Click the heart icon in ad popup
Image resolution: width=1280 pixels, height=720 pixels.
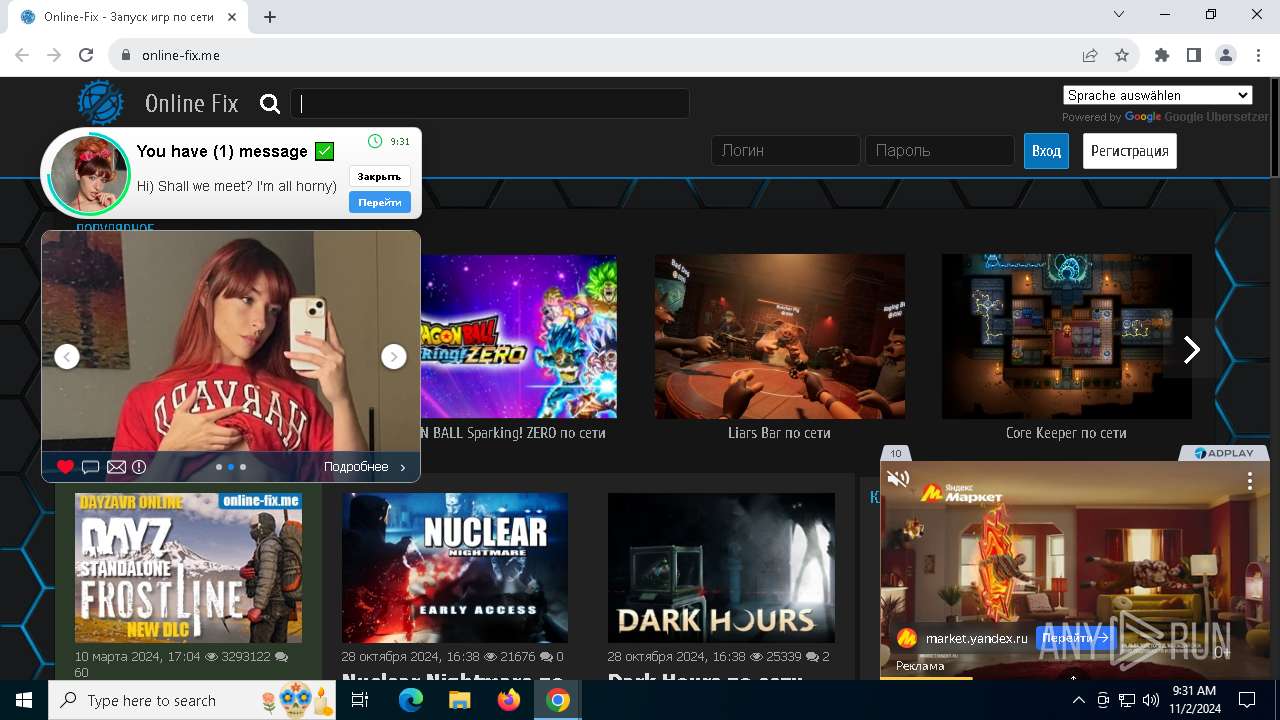65,467
